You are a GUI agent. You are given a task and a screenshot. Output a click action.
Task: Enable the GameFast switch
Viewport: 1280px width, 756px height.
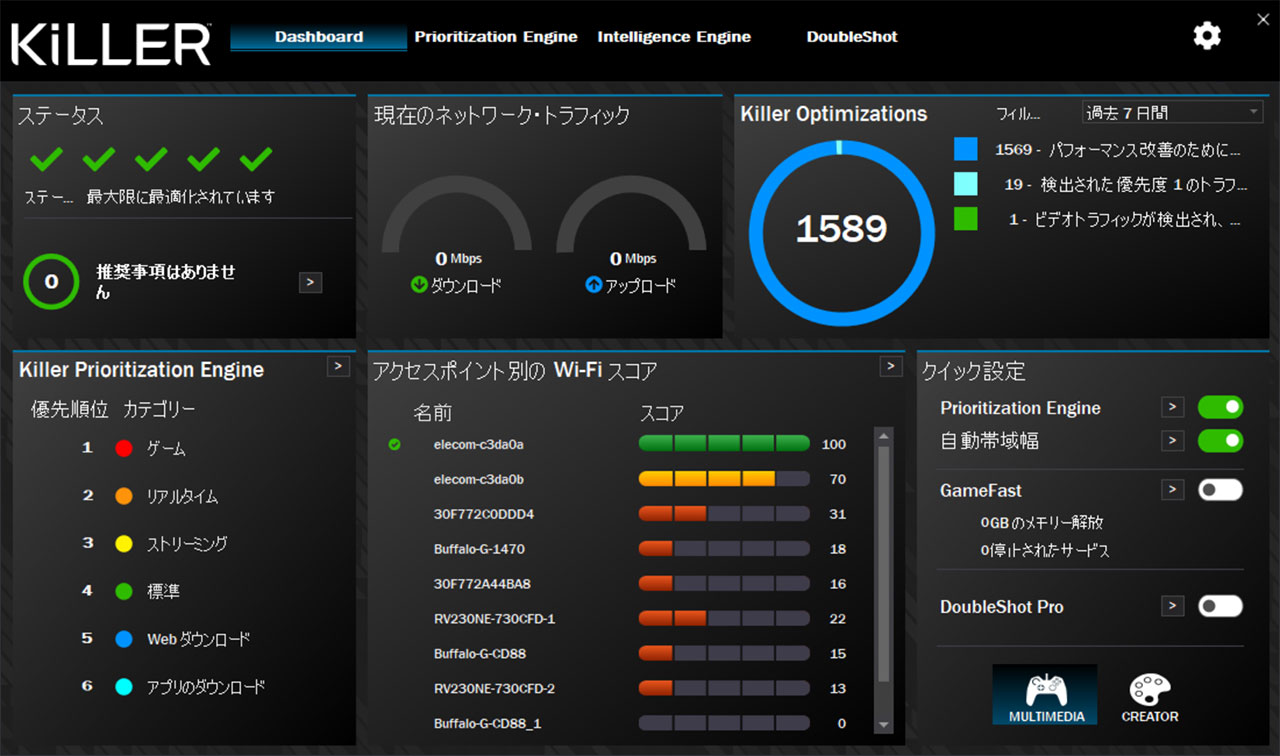1220,490
